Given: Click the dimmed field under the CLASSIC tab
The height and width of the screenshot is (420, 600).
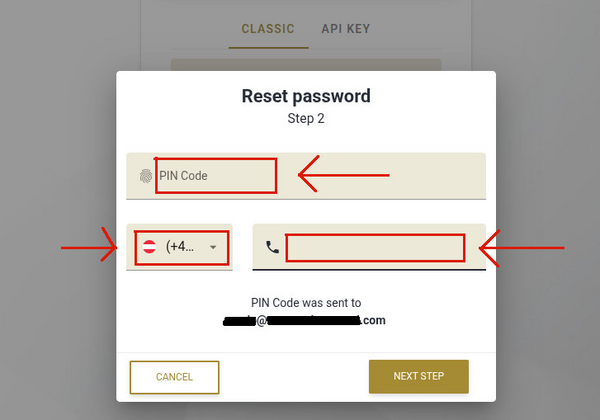Looking at the screenshot, I should pos(306,65).
